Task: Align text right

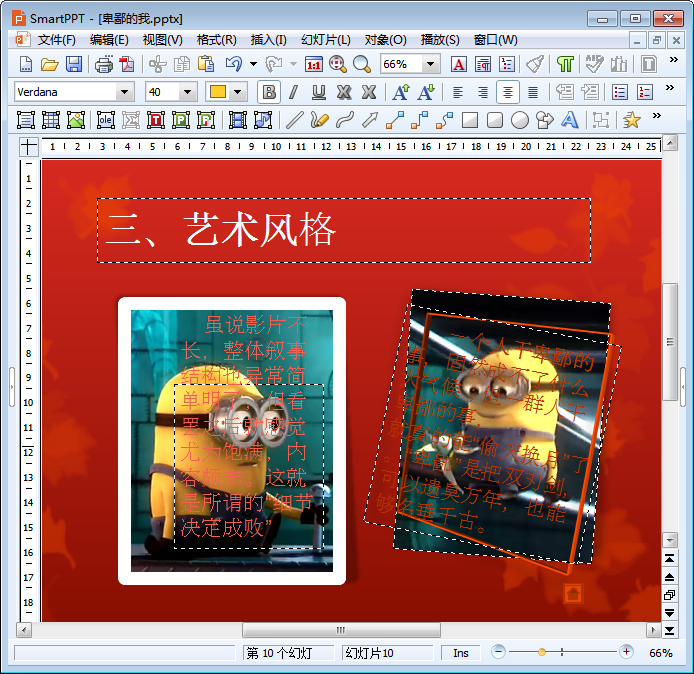Action: [482, 92]
